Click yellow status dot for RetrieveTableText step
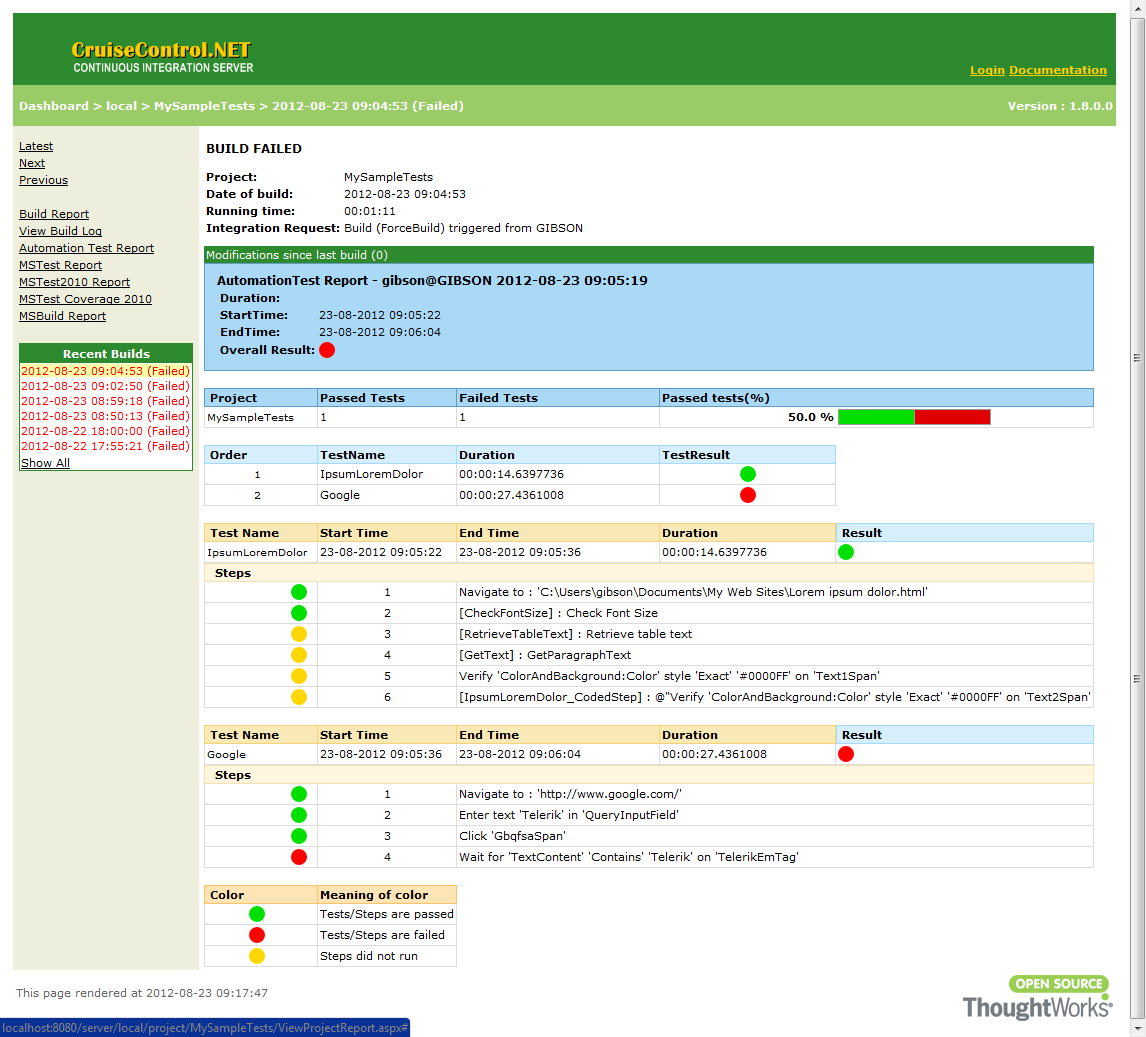The image size is (1146, 1037). [299, 634]
